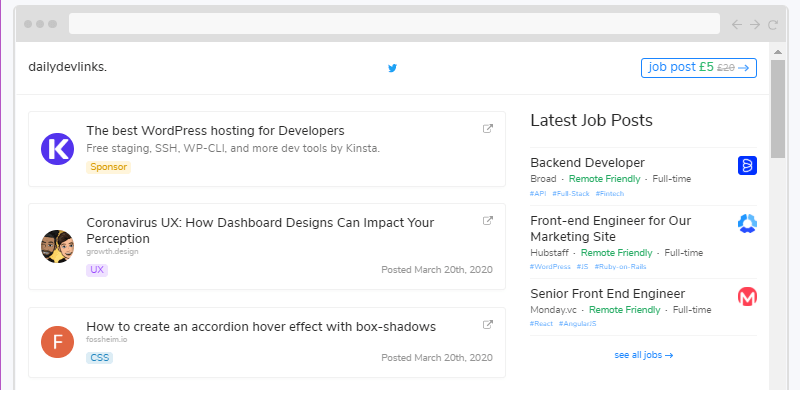800x400 pixels.
Task: Click the job post £5 button
Action: tap(698, 68)
